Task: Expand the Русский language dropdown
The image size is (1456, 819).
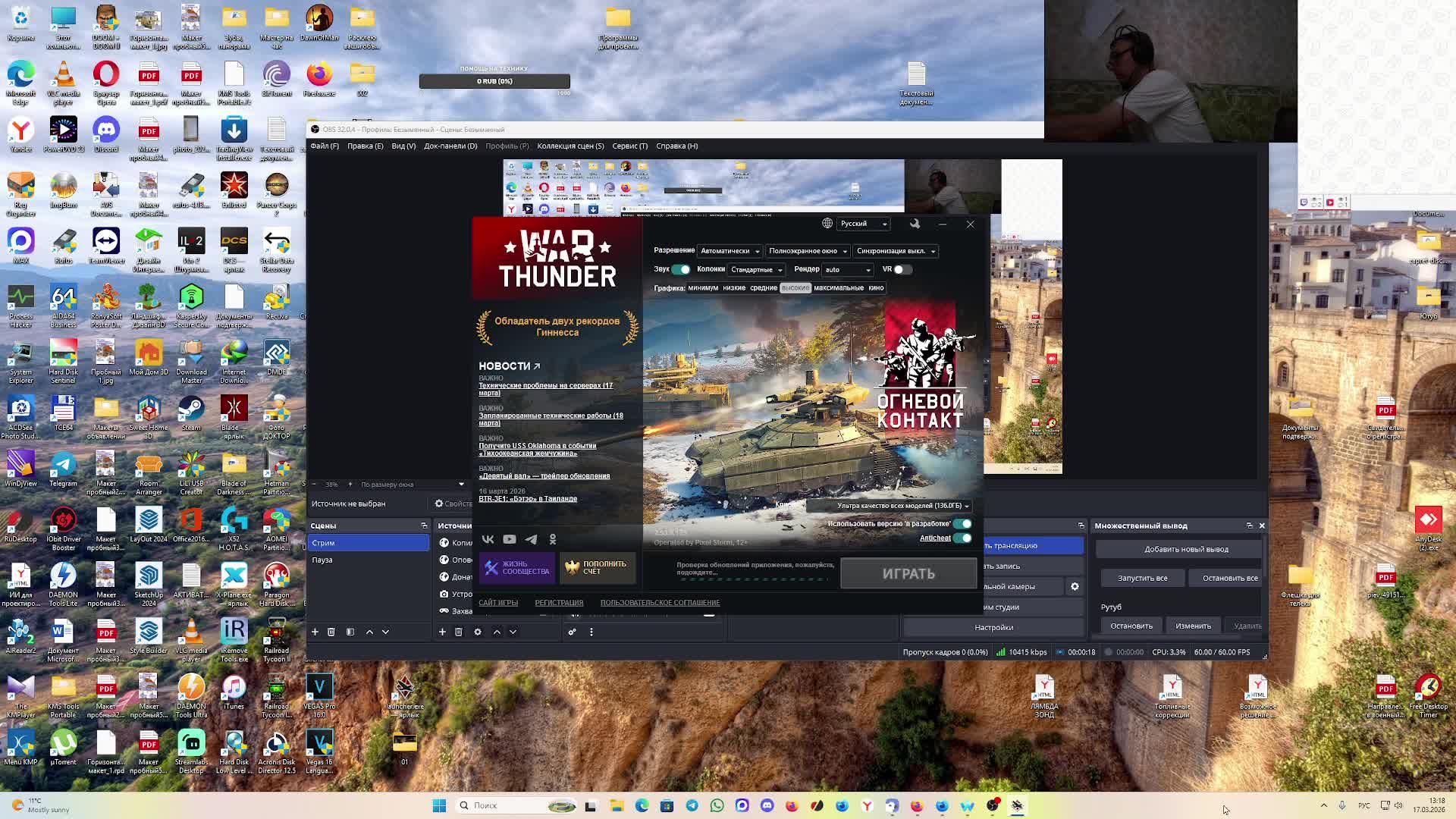Action: 864,224
